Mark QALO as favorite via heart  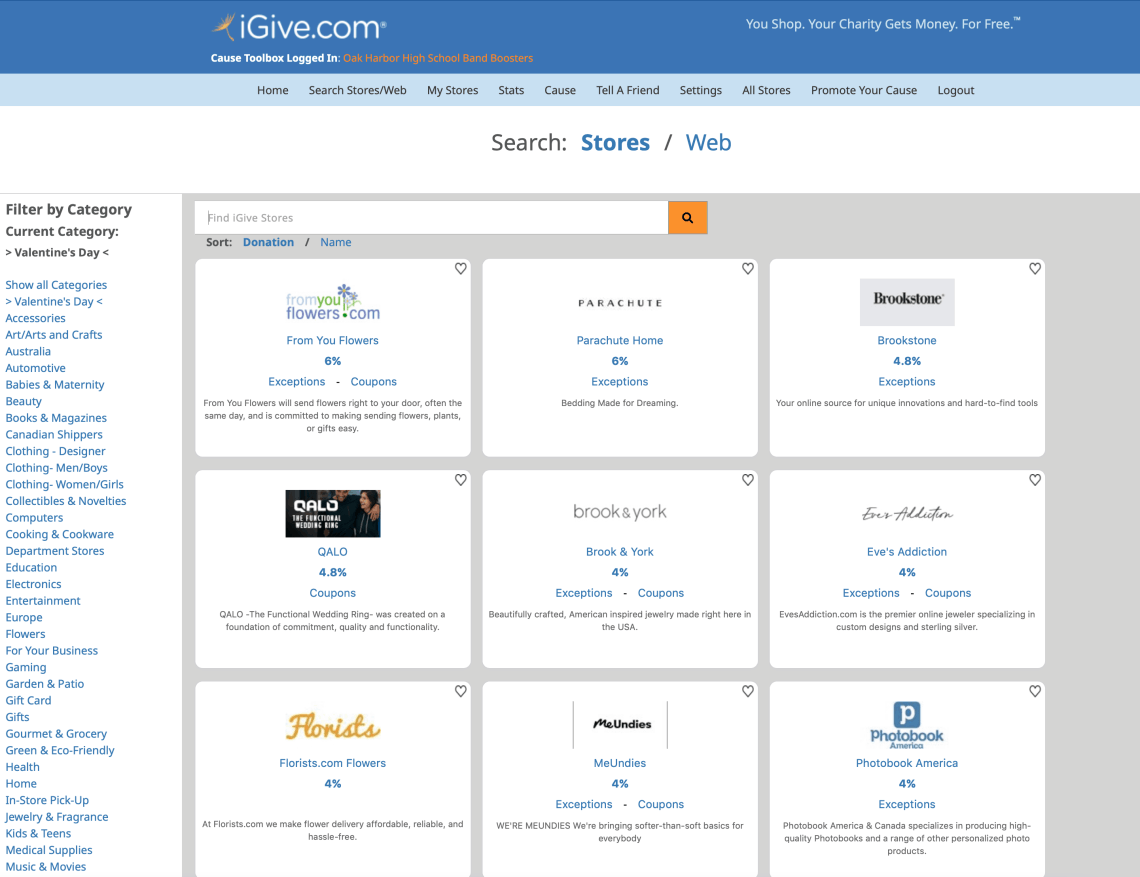click(x=460, y=480)
